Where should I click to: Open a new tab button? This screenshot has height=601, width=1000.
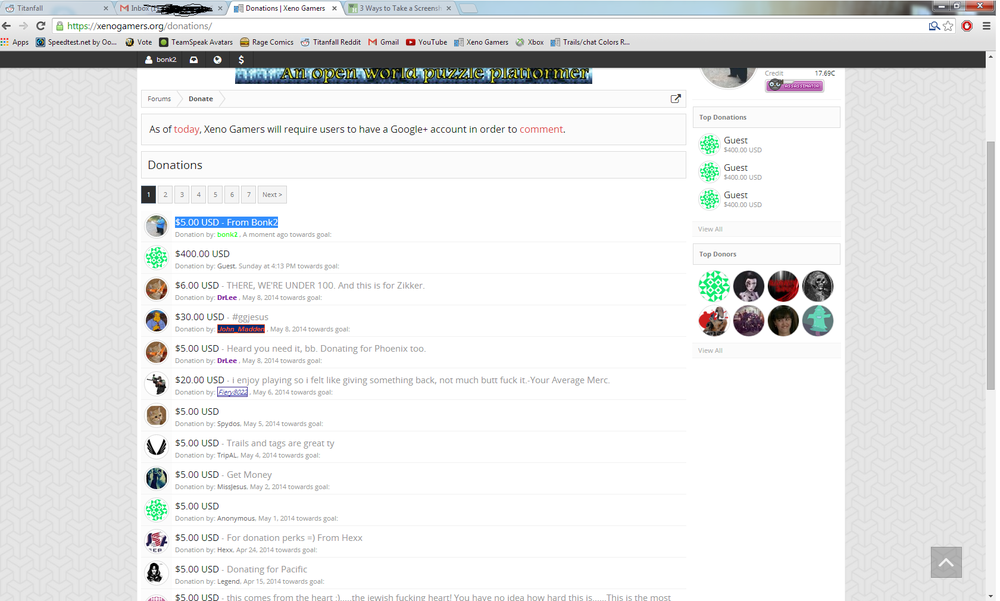click(468, 8)
